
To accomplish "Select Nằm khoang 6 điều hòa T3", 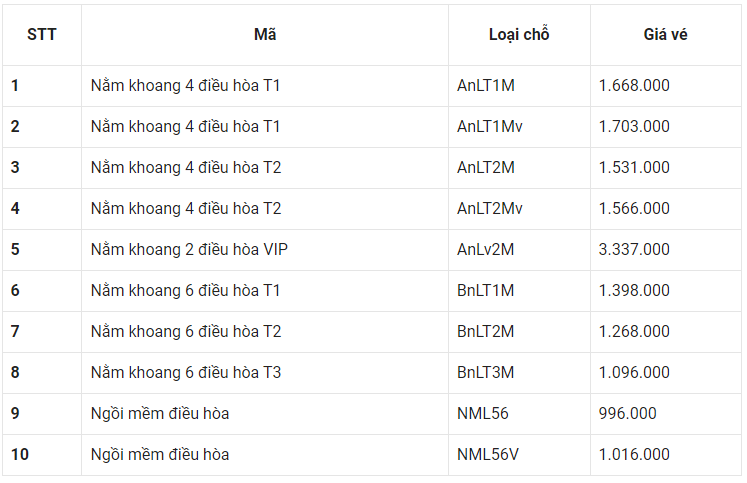I will [x=186, y=373].
